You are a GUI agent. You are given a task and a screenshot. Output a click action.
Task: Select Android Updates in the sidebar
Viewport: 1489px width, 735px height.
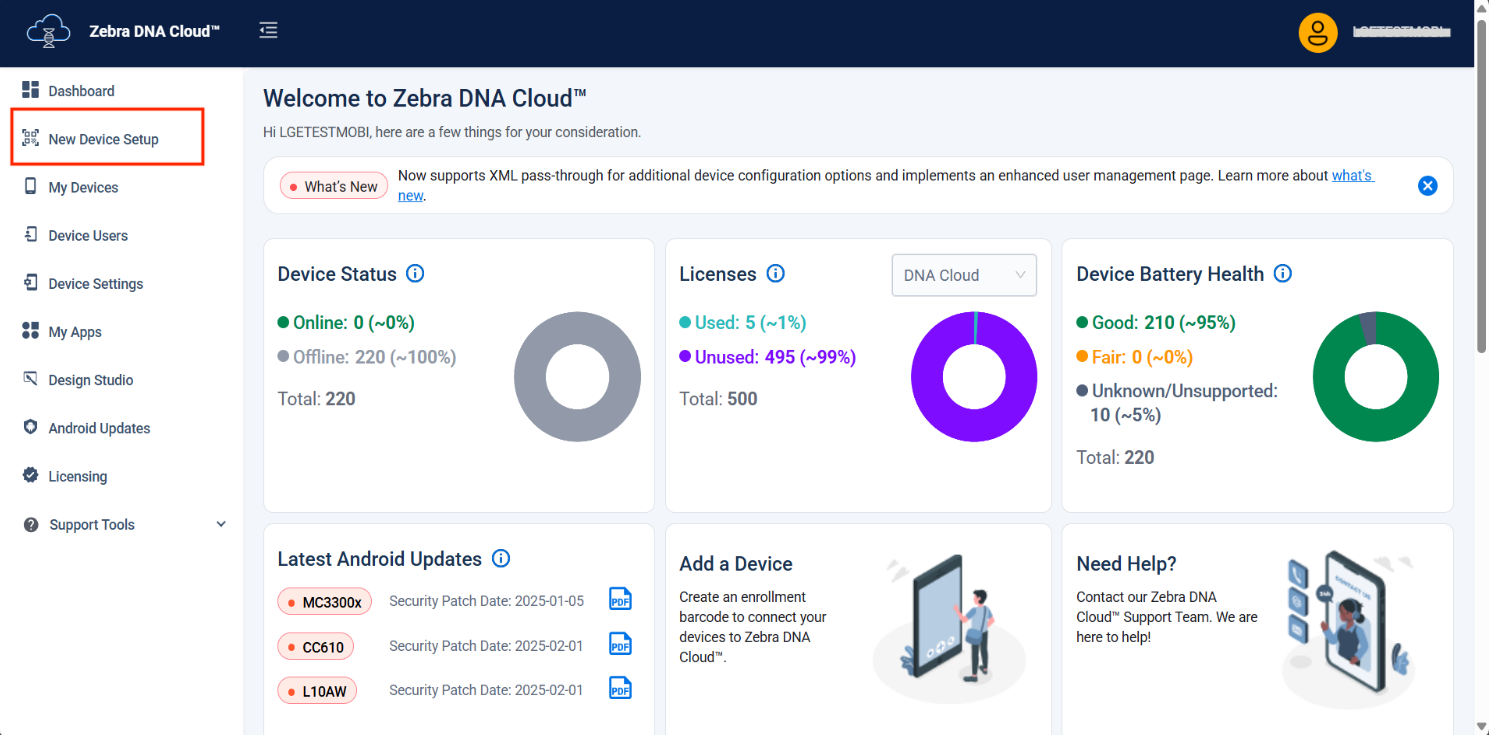pyautogui.click(x=99, y=428)
